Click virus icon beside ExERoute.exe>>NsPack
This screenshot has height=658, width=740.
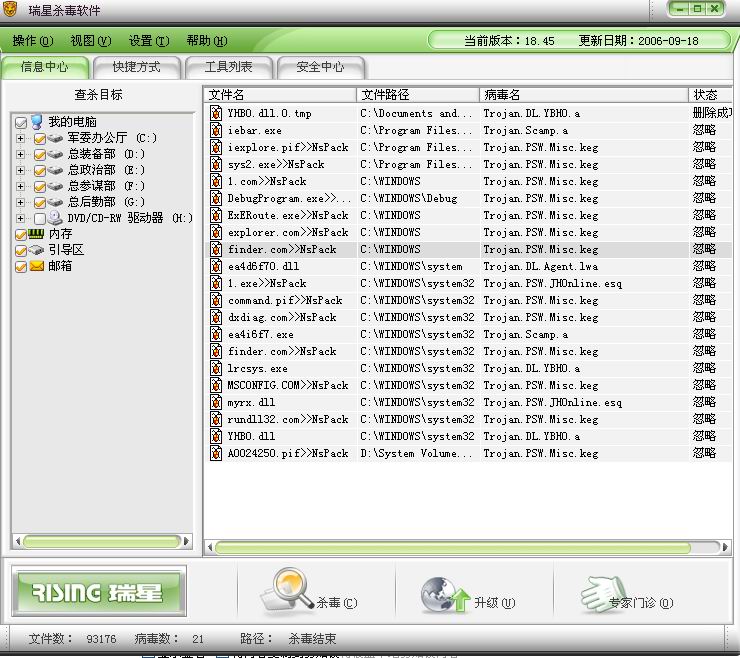pyautogui.click(x=216, y=215)
